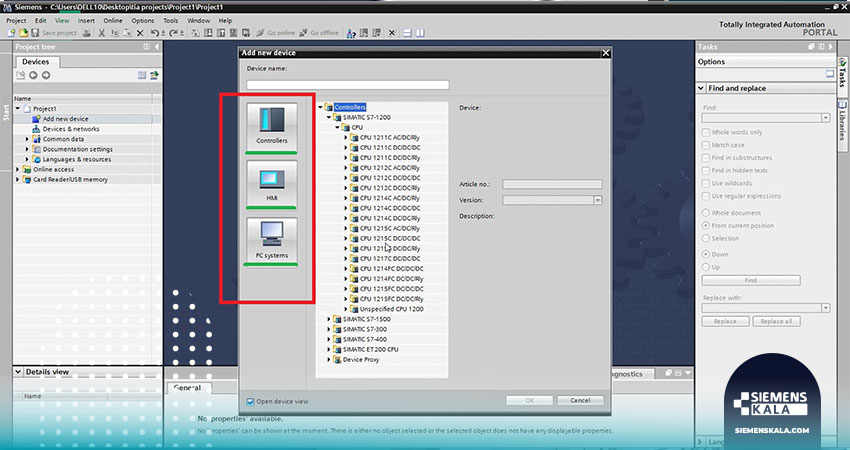This screenshot has height=450, width=850.
Task: Click the Split editor space vertically icon
Action: [420, 33]
